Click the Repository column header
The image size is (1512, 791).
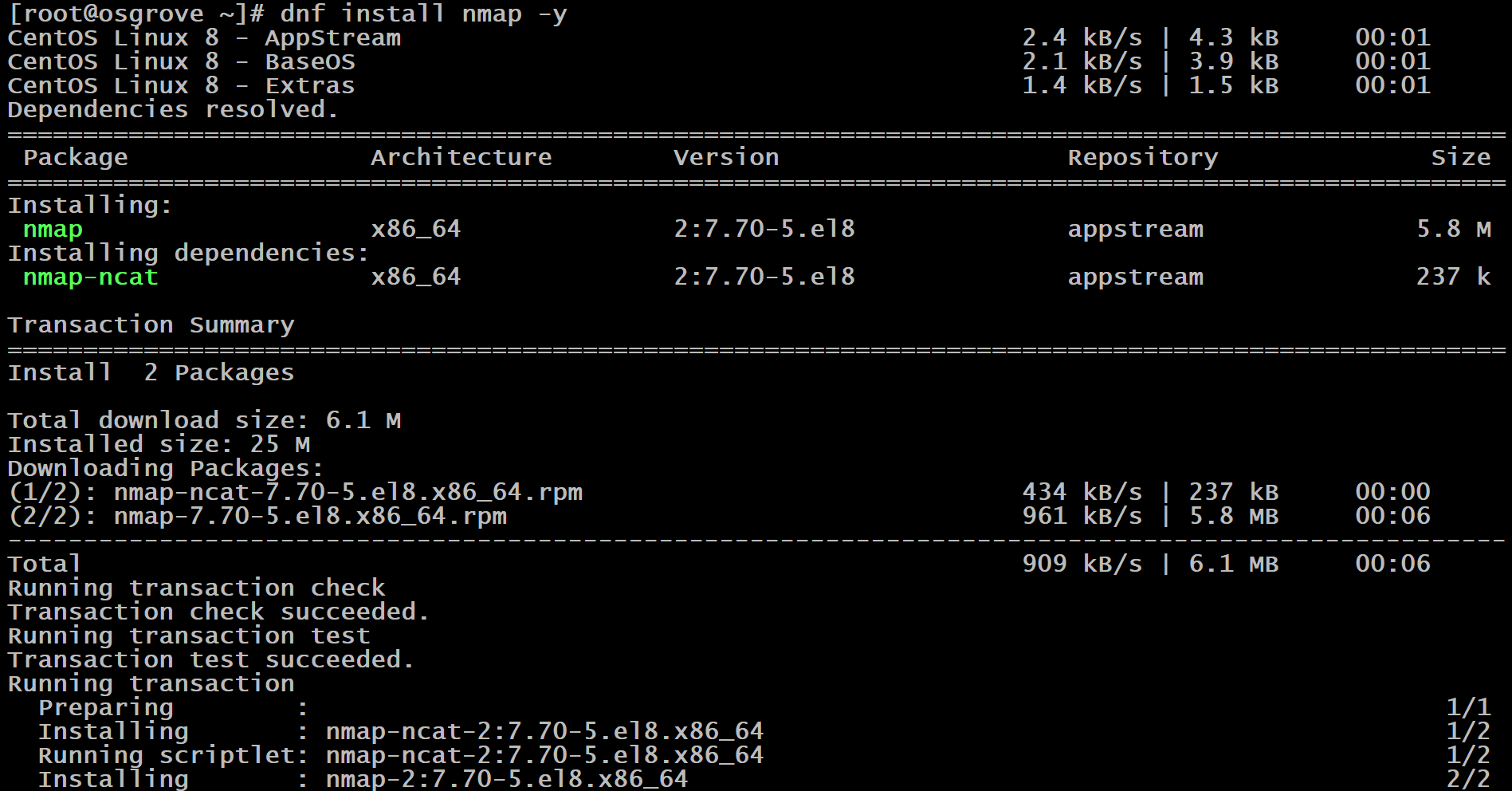1142,157
